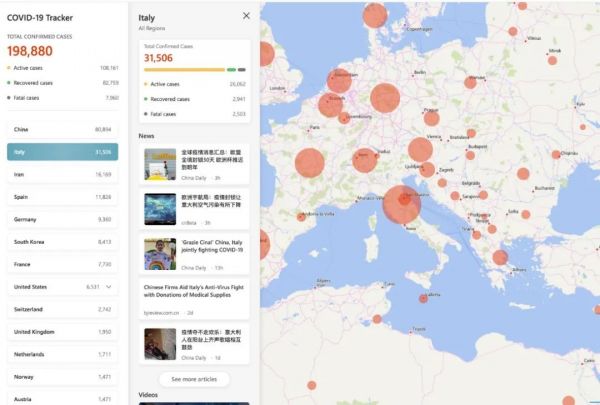Click the large Italy bubble on map
This screenshot has height=405, width=600.
point(402,203)
